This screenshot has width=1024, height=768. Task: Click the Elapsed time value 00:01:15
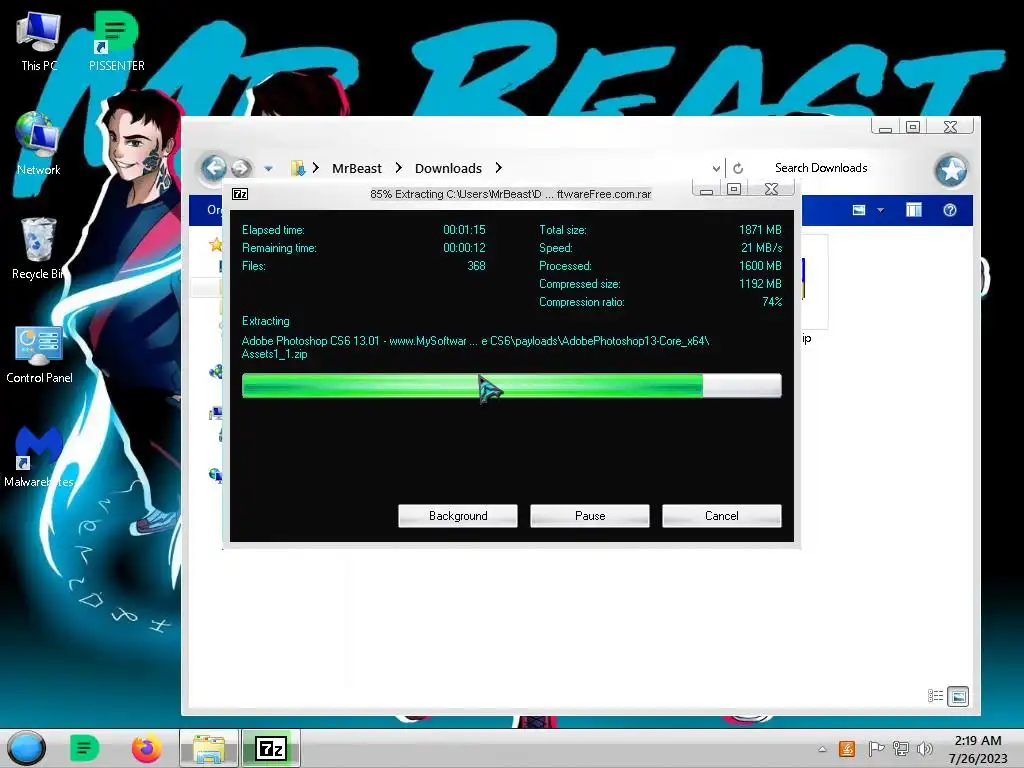(x=464, y=229)
